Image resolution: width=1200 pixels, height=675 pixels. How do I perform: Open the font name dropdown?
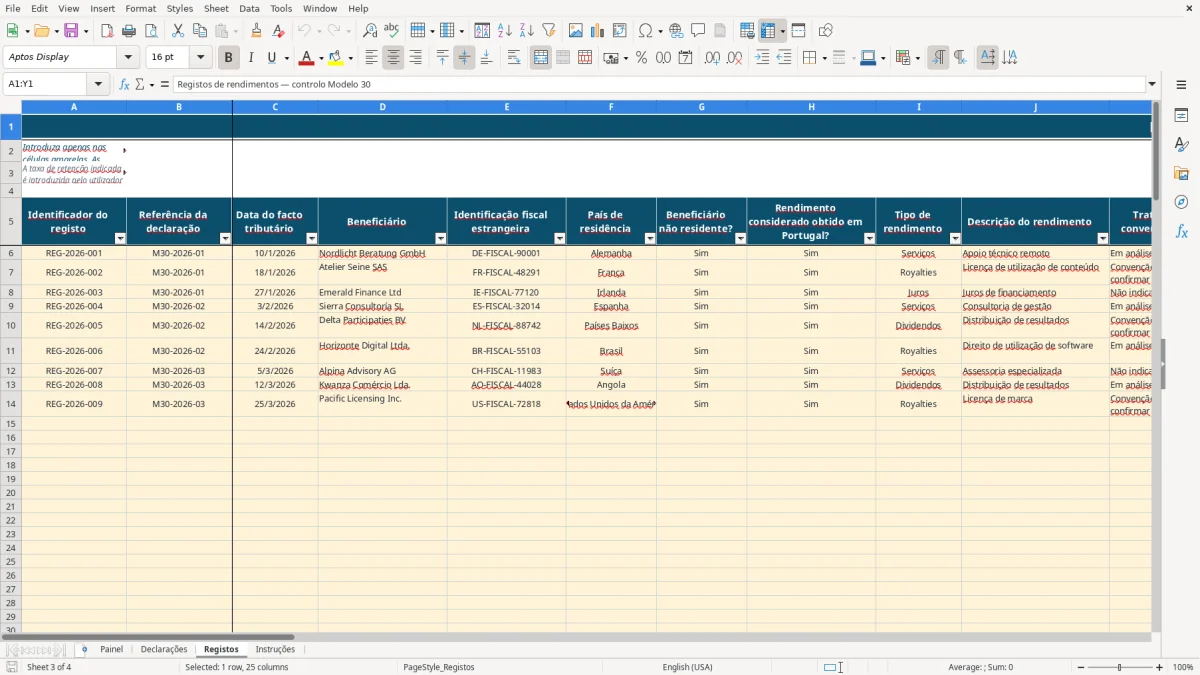128,58
